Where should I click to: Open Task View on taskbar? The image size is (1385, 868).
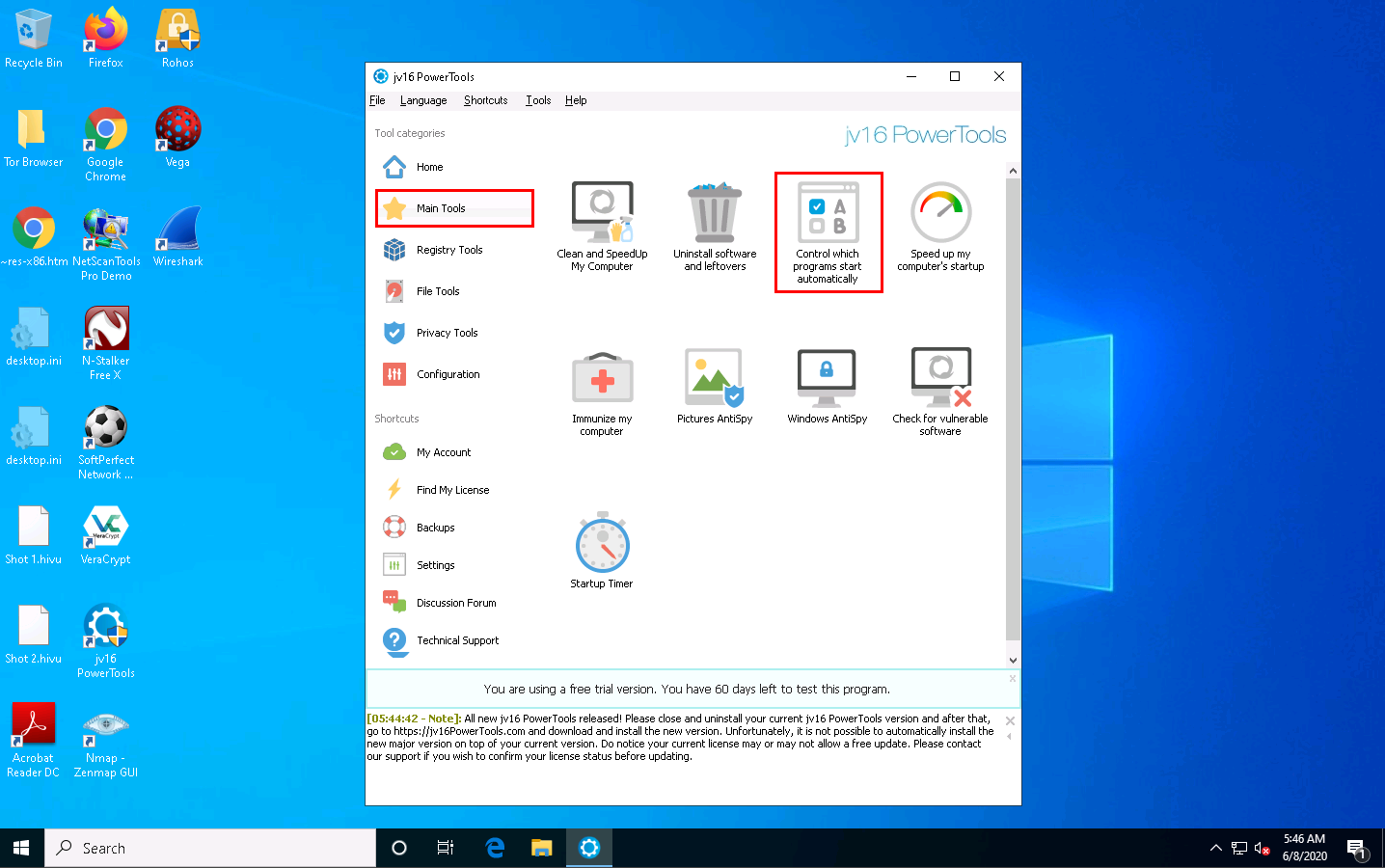pyautogui.click(x=446, y=848)
